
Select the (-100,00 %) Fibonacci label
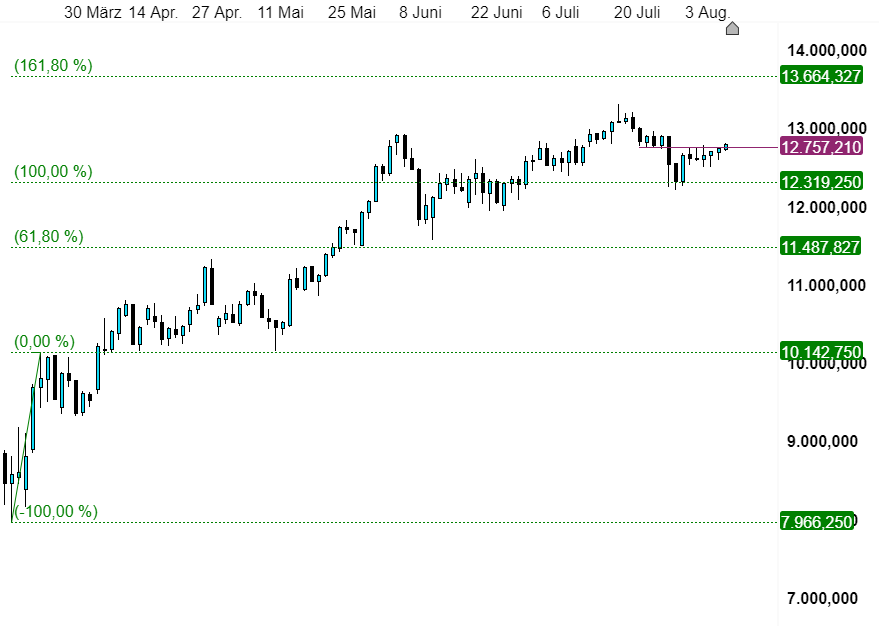pos(56,511)
